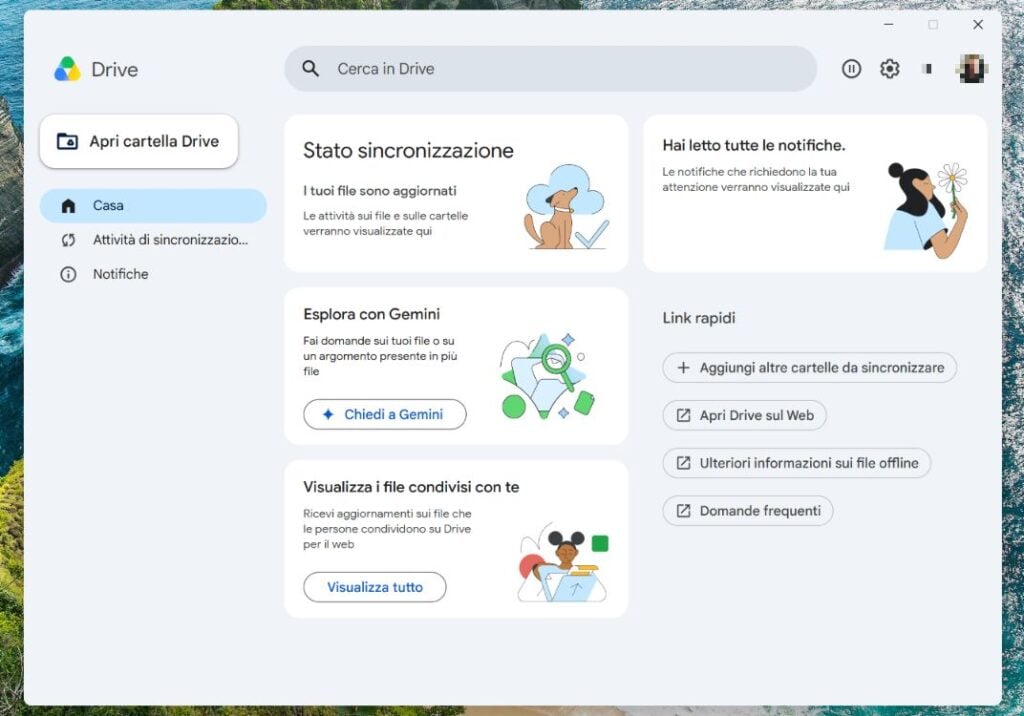The width and height of the screenshot is (1024, 716).
Task: Select Casa in the sidebar
Action: pos(153,206)
